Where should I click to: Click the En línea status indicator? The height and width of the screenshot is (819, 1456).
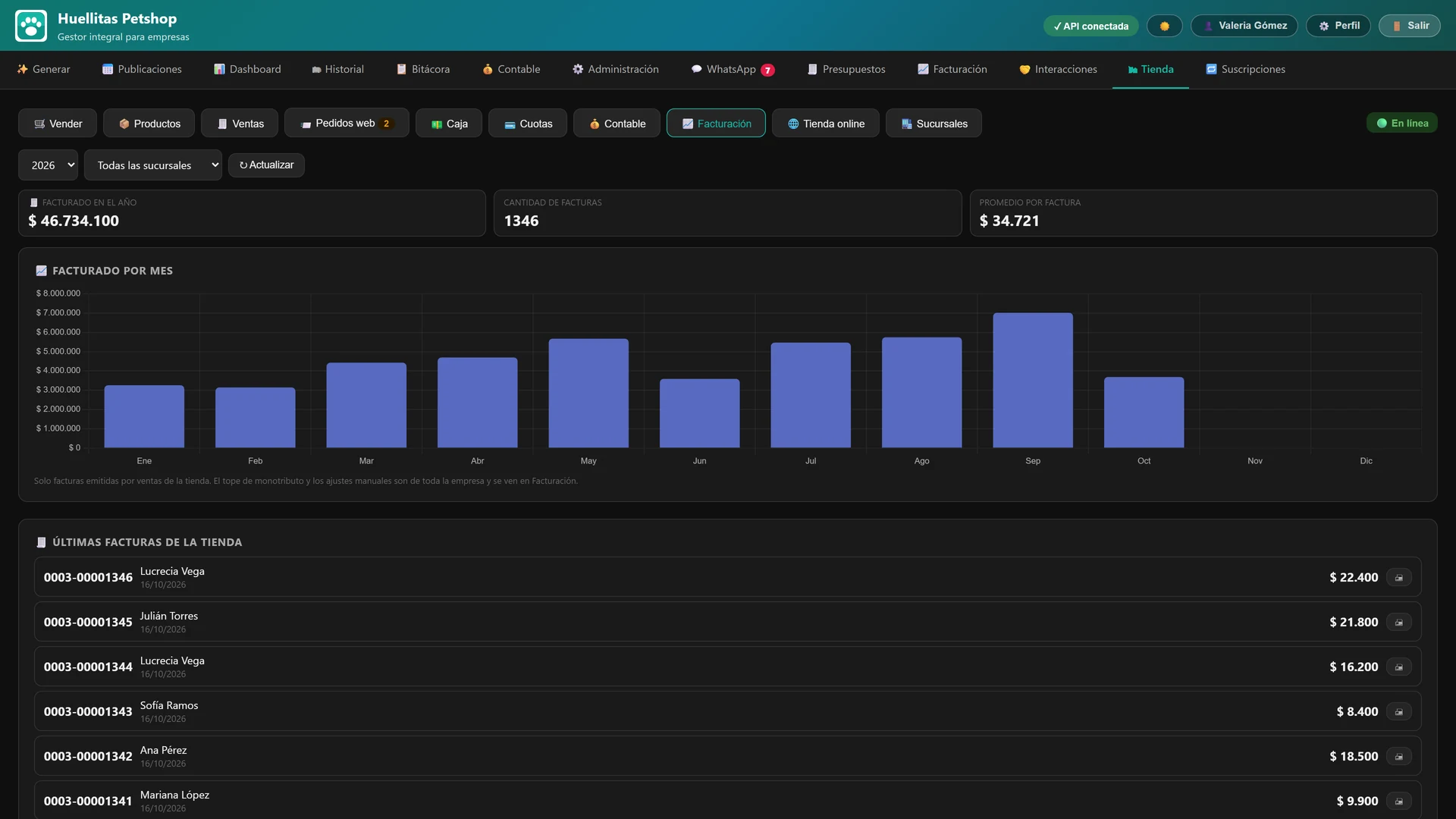(x=1401, y=123)
